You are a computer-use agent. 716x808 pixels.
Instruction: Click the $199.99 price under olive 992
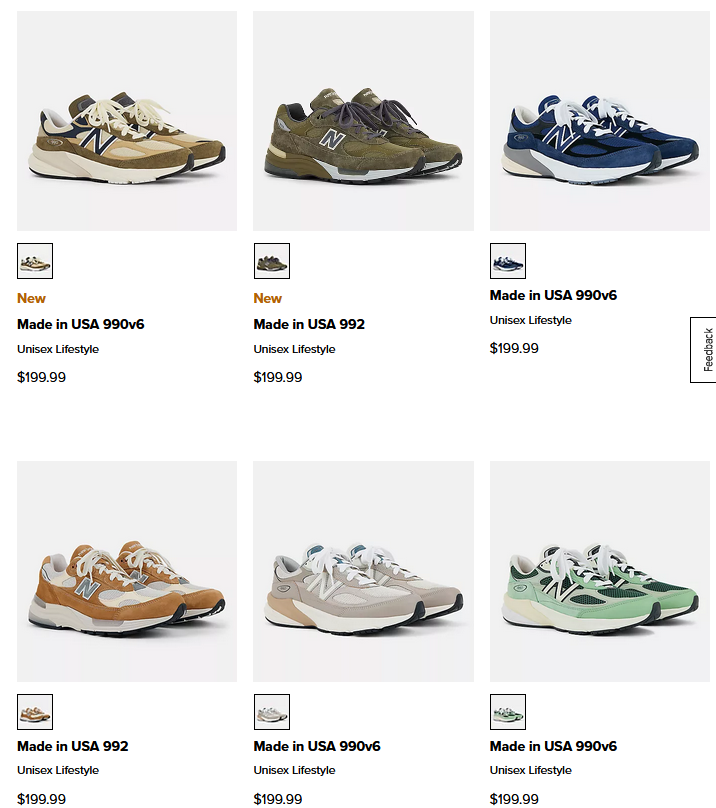(278, 377)
